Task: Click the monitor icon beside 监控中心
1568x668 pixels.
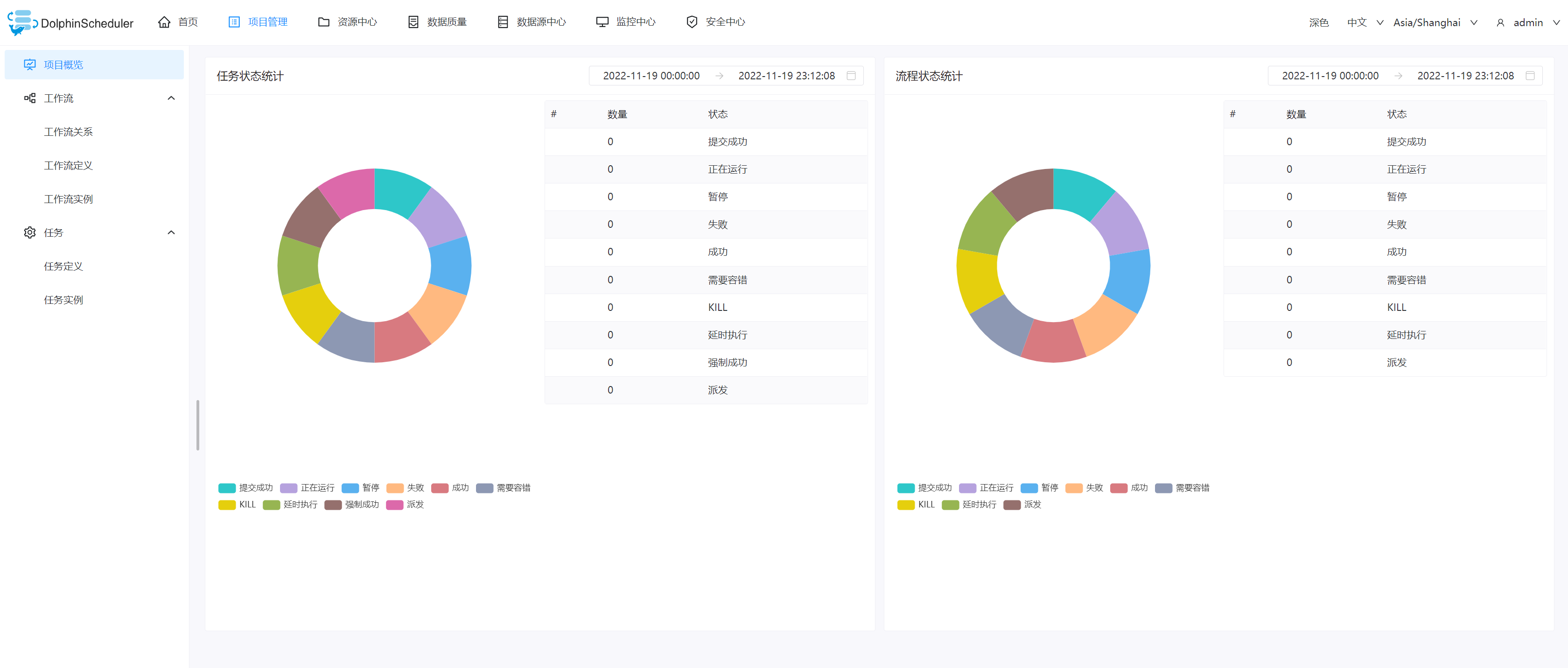Action: pos(602,22)
